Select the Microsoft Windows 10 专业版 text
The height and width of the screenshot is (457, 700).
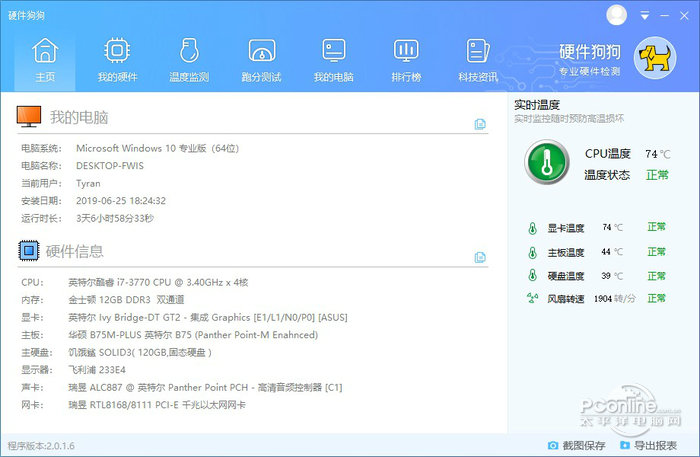(157, 148)
